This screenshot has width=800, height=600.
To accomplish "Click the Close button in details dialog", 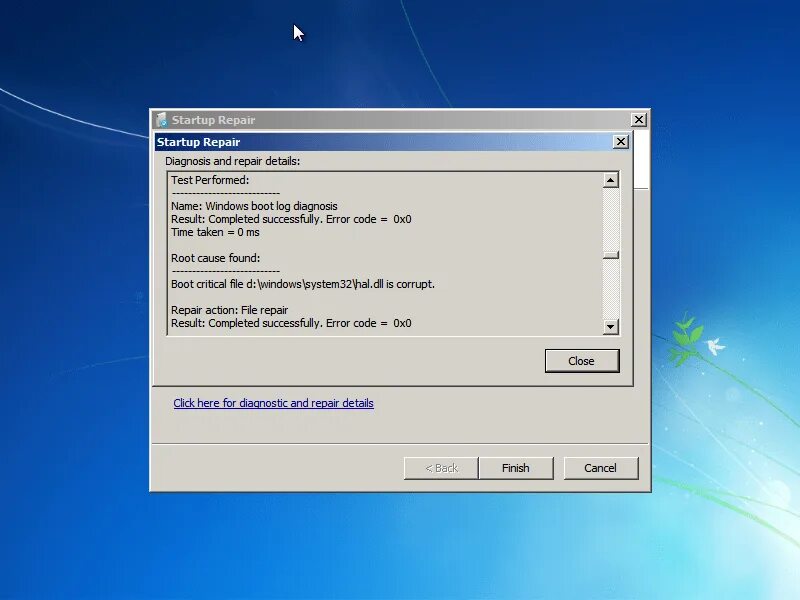I will tap(582, 361).
